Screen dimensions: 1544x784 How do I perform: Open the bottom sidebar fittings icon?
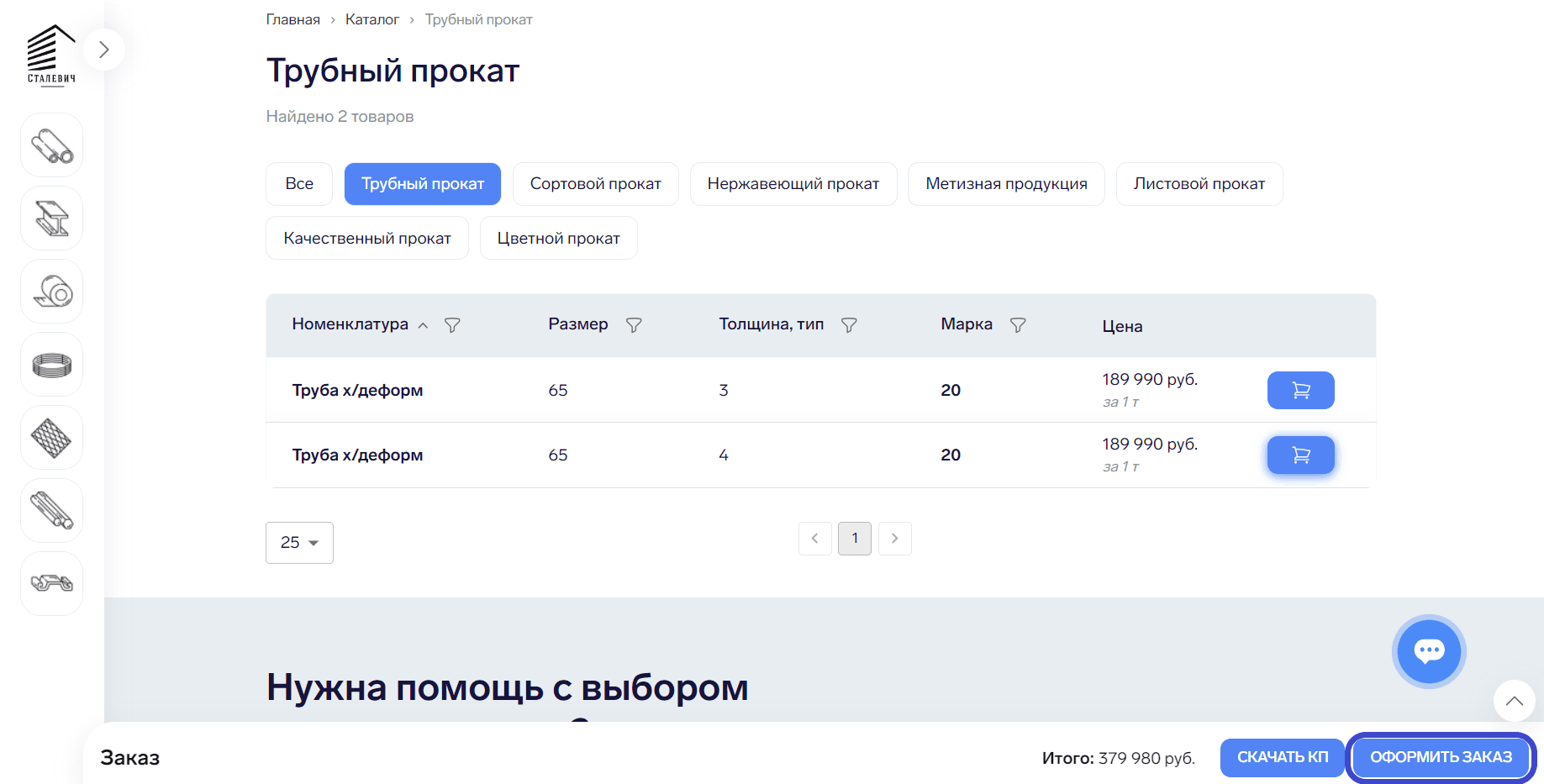tap(52, 584)
